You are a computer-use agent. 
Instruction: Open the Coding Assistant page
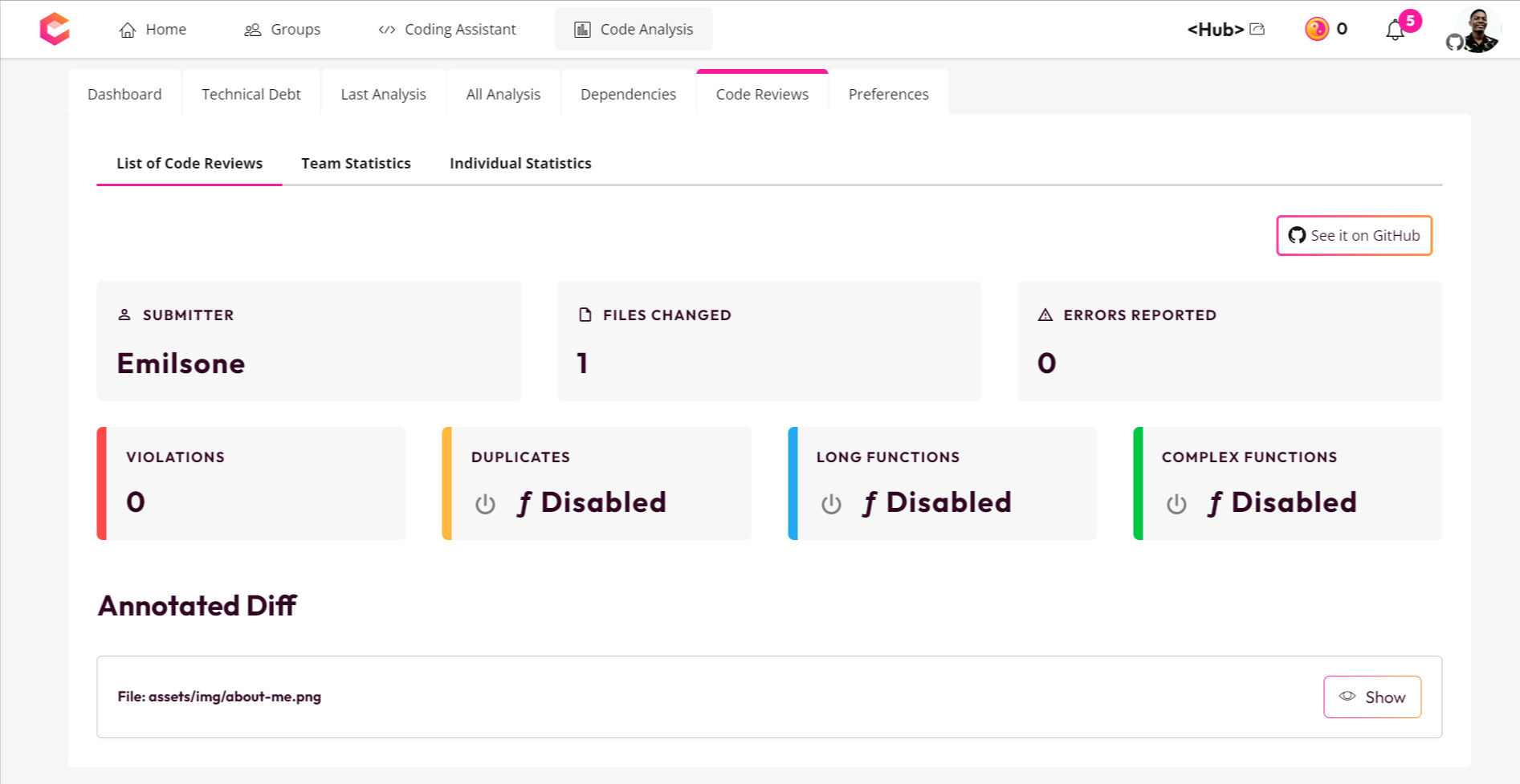pyautogui.click(x=447, y=30)
